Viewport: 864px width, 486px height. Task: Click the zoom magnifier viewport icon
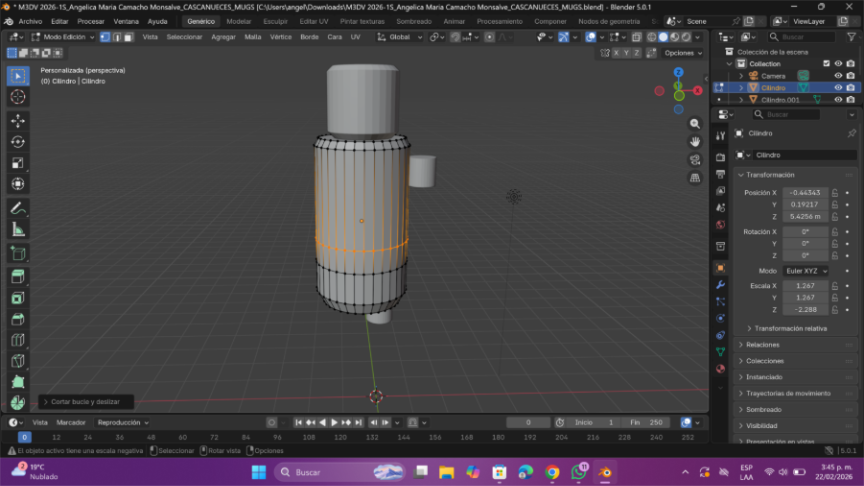(x=695, y=123)
